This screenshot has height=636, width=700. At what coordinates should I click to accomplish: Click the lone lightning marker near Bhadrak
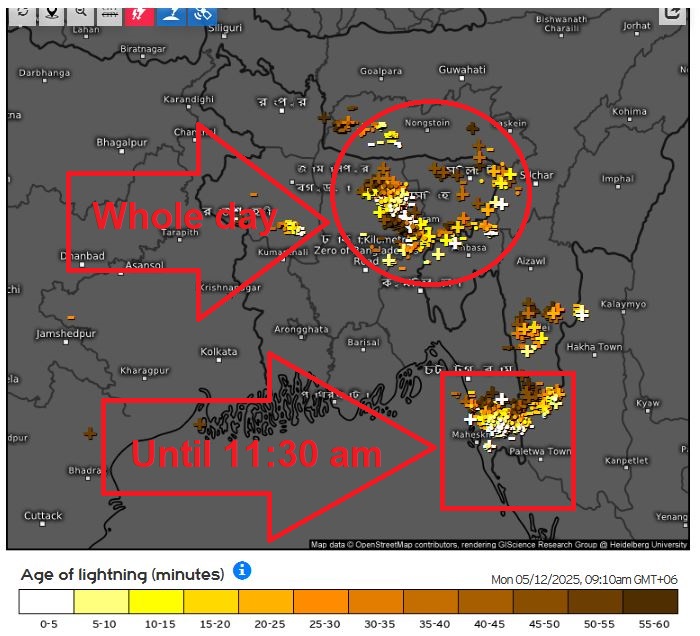90,433
